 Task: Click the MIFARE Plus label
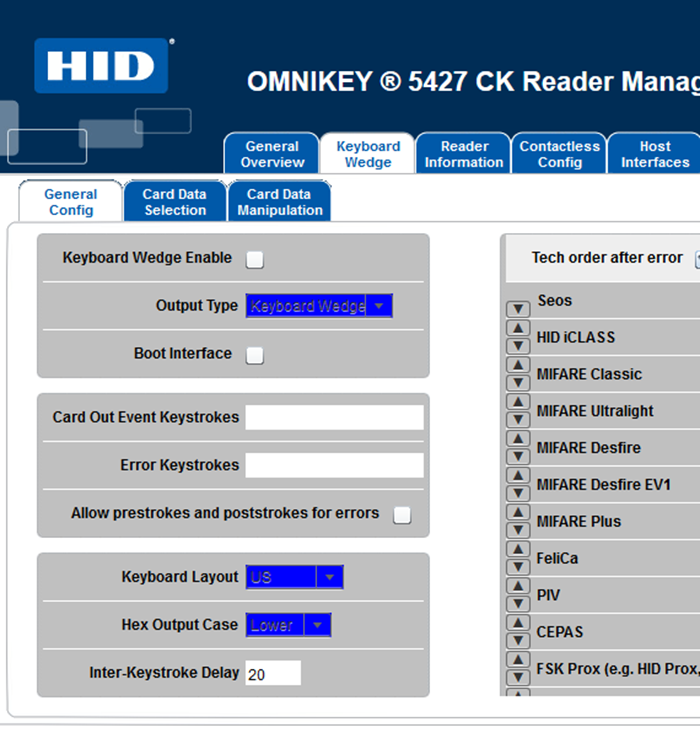[x=579, y=521]
